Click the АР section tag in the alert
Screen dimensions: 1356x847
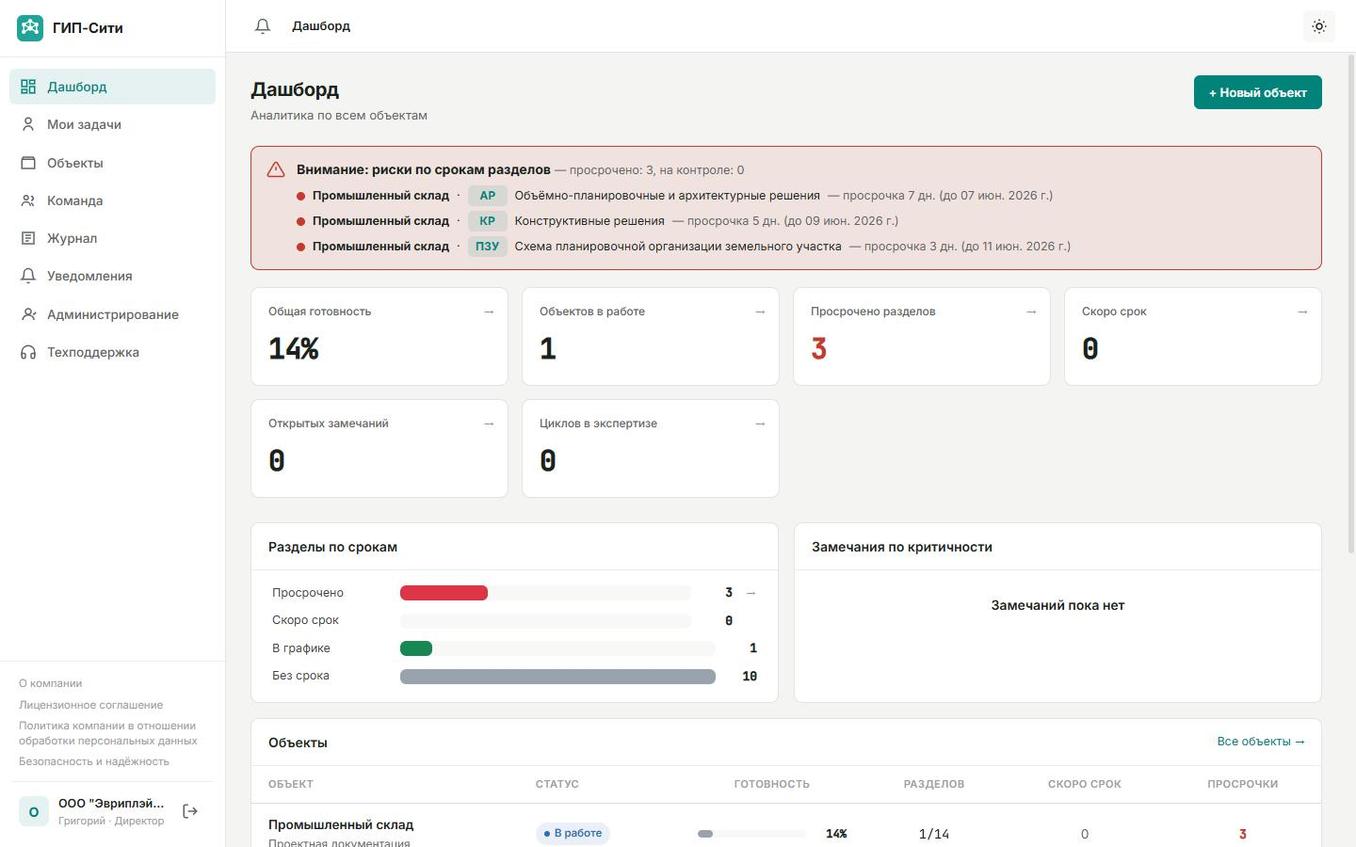487,196
